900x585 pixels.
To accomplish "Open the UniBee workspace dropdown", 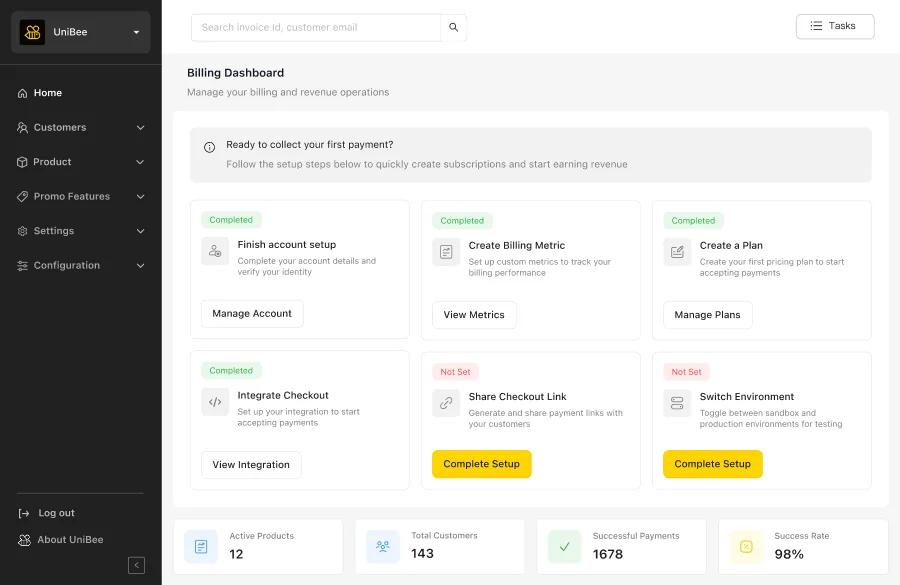I will pyautogui.click(x=136, y=31).
